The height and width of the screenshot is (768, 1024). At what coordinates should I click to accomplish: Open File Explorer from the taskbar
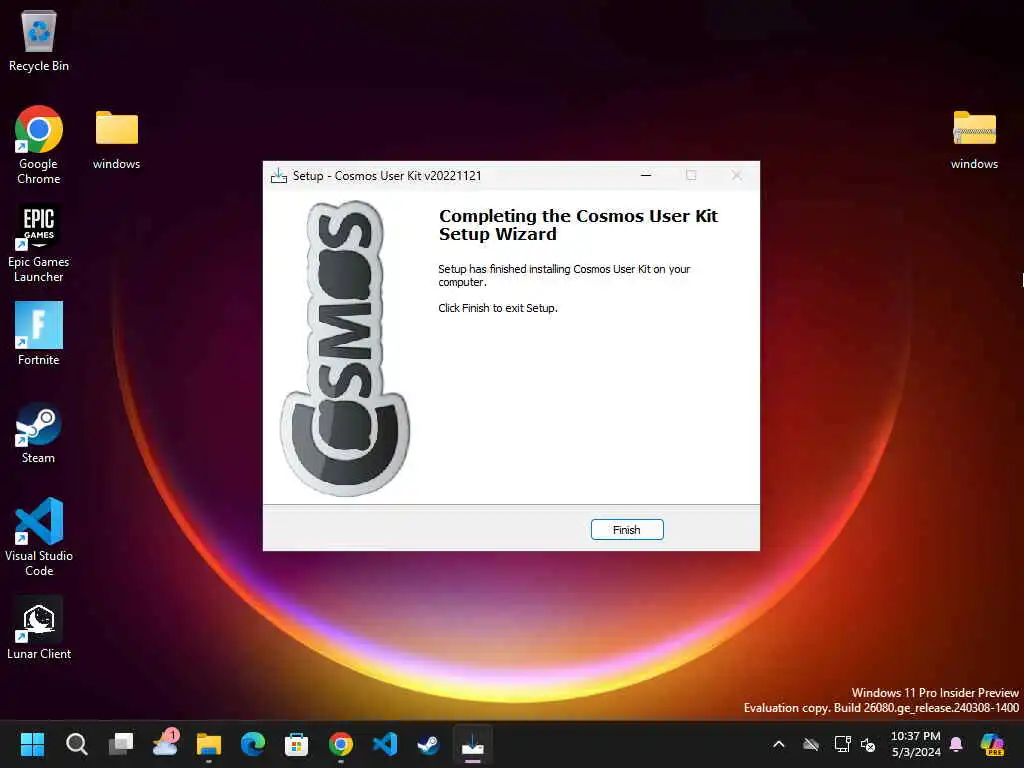click(x=209, y=744)
